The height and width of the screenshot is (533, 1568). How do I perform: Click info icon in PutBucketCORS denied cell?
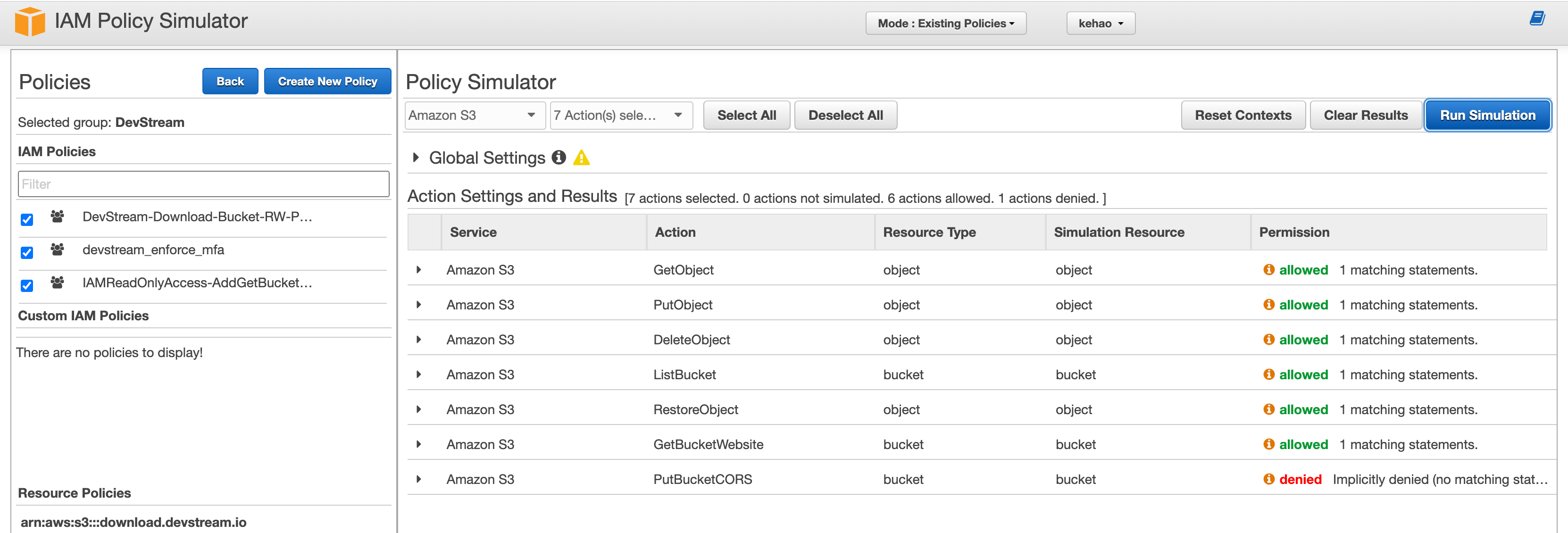tap(1268, 479)
